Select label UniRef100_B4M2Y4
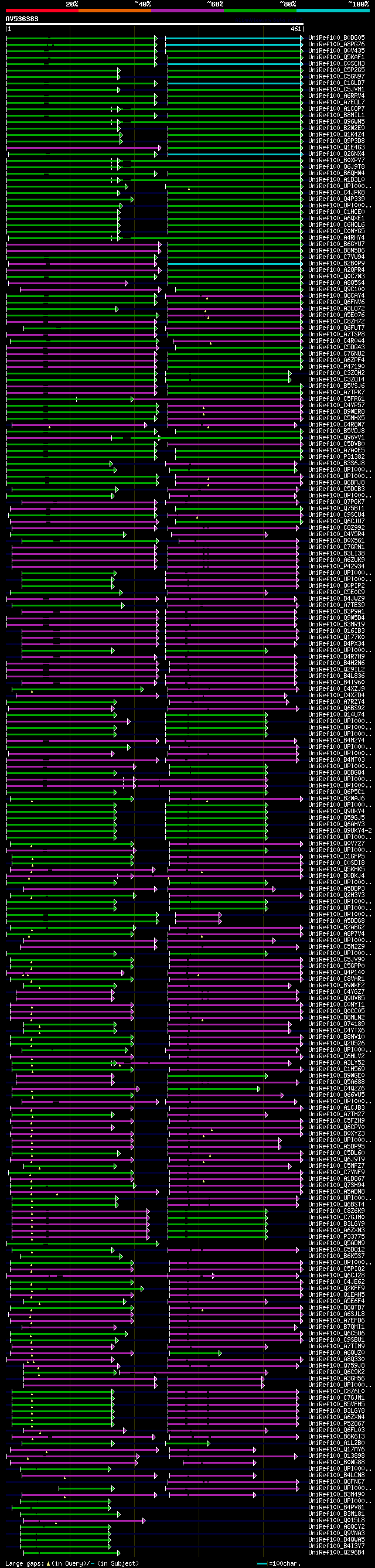The image size is (375, 1568). point(337,741)
